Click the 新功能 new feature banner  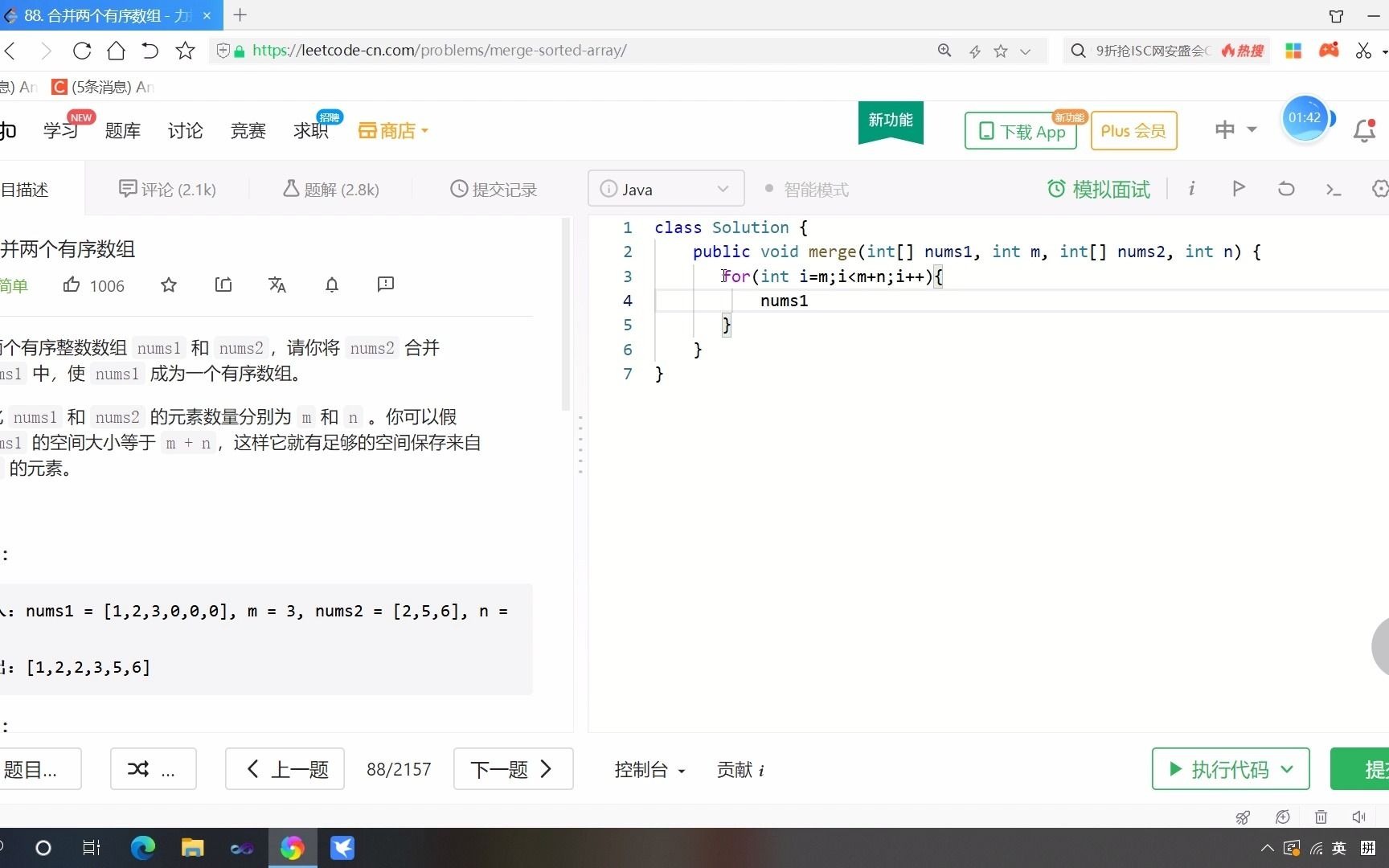[891, 122]
